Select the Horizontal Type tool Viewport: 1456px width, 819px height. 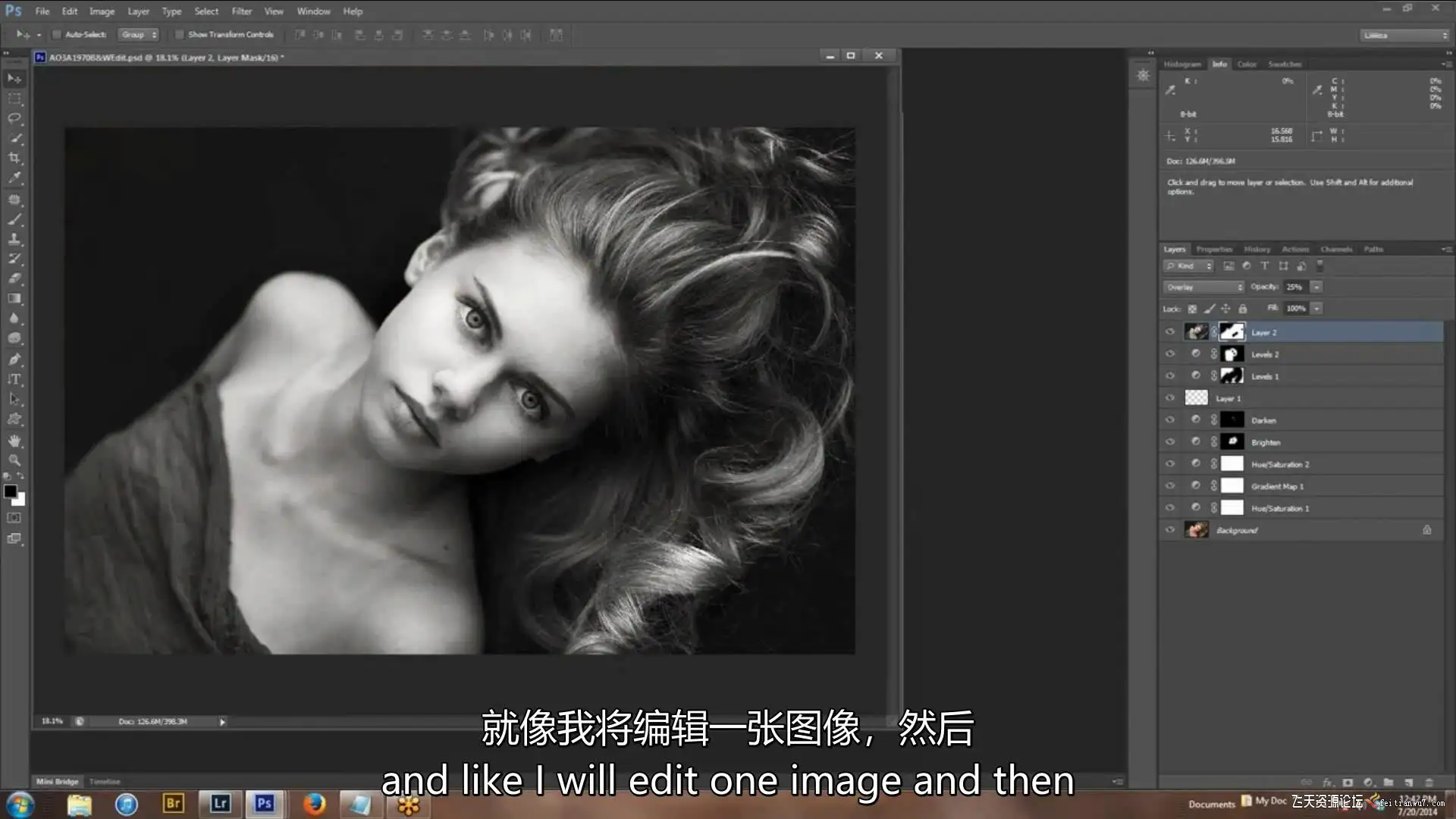(14, 379)
